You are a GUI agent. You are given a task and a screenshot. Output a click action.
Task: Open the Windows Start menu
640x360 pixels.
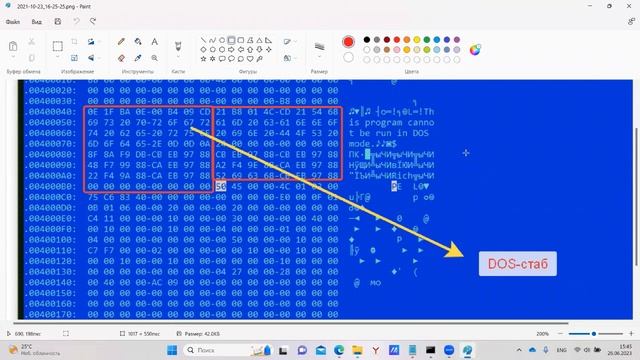click(172, 350)
